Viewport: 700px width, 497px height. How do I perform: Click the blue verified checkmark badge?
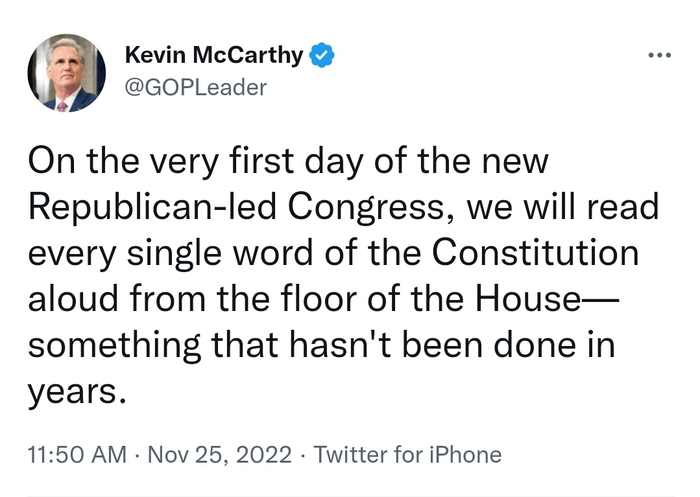[320, 56]
